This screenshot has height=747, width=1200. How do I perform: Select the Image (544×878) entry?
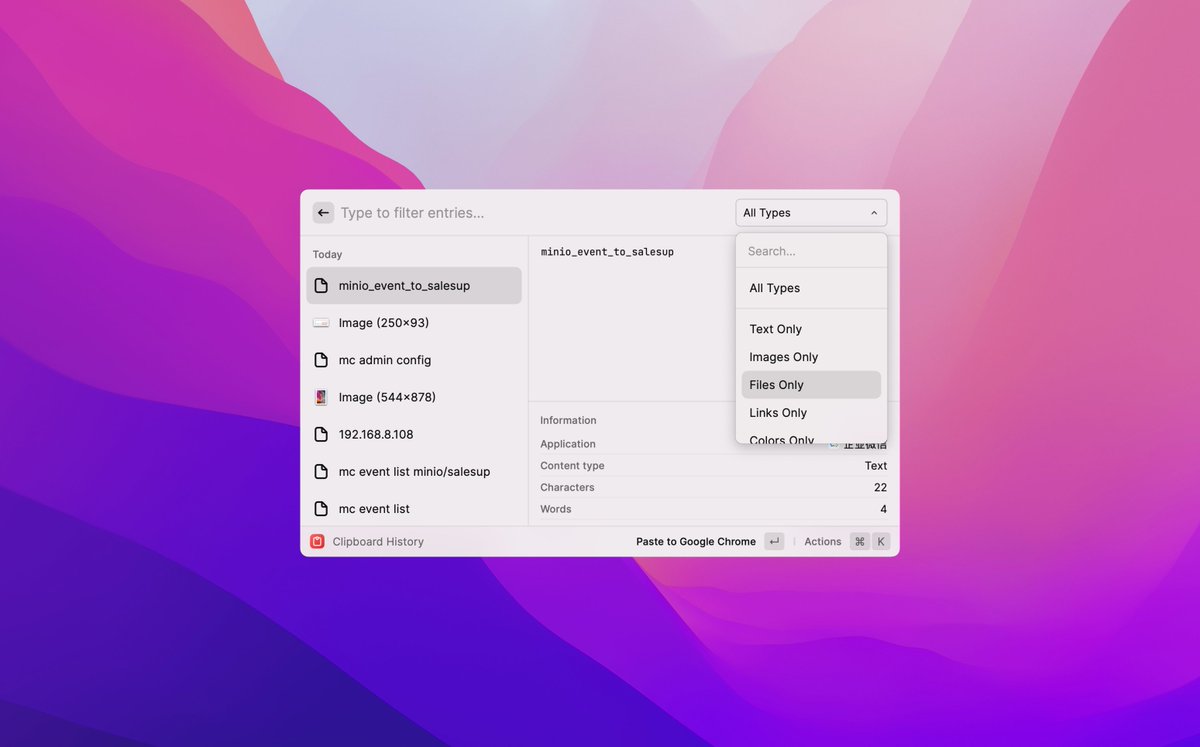414,397
